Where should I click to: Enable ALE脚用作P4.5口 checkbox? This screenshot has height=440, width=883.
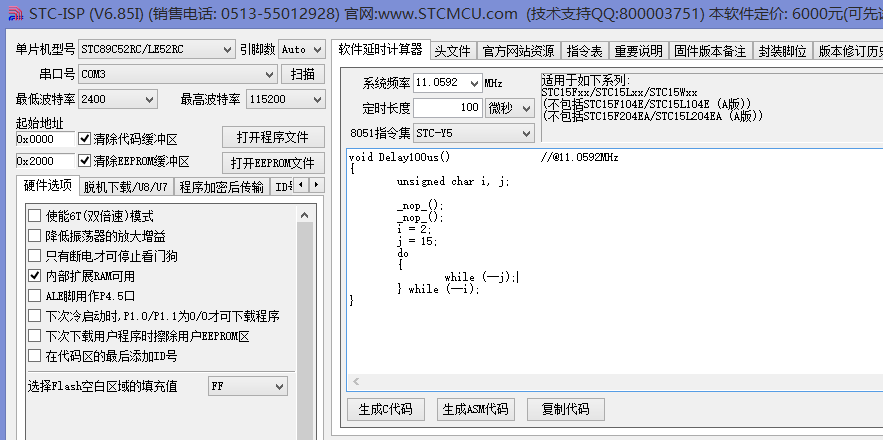(x=35, y=296)
